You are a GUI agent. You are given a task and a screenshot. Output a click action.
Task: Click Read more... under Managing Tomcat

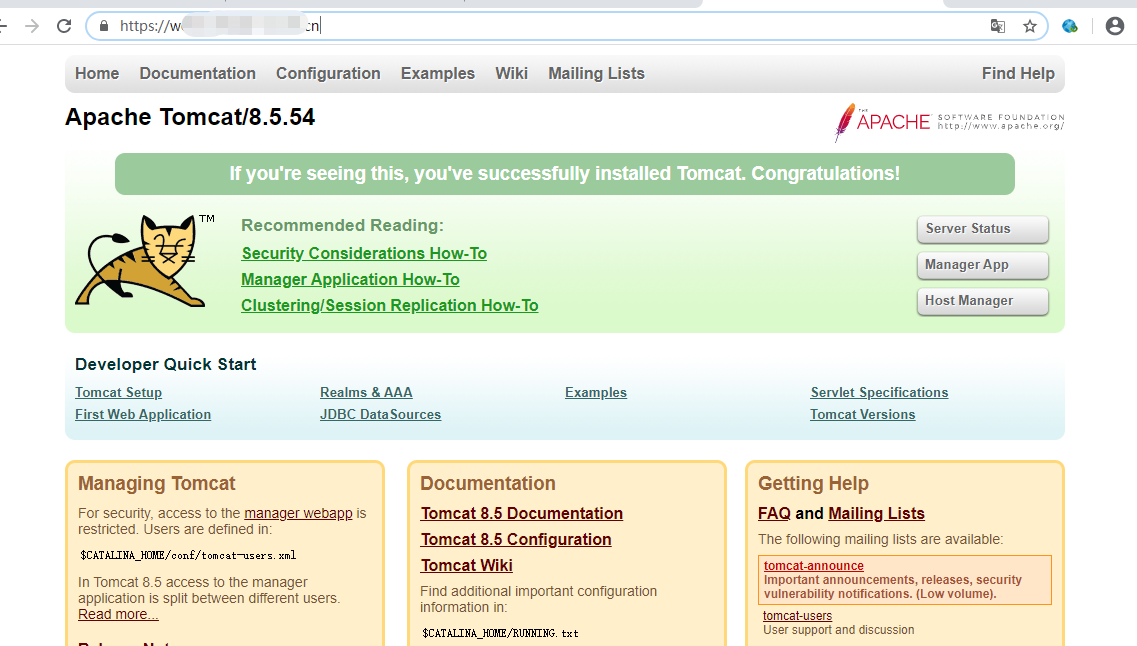tap(118, 615)
